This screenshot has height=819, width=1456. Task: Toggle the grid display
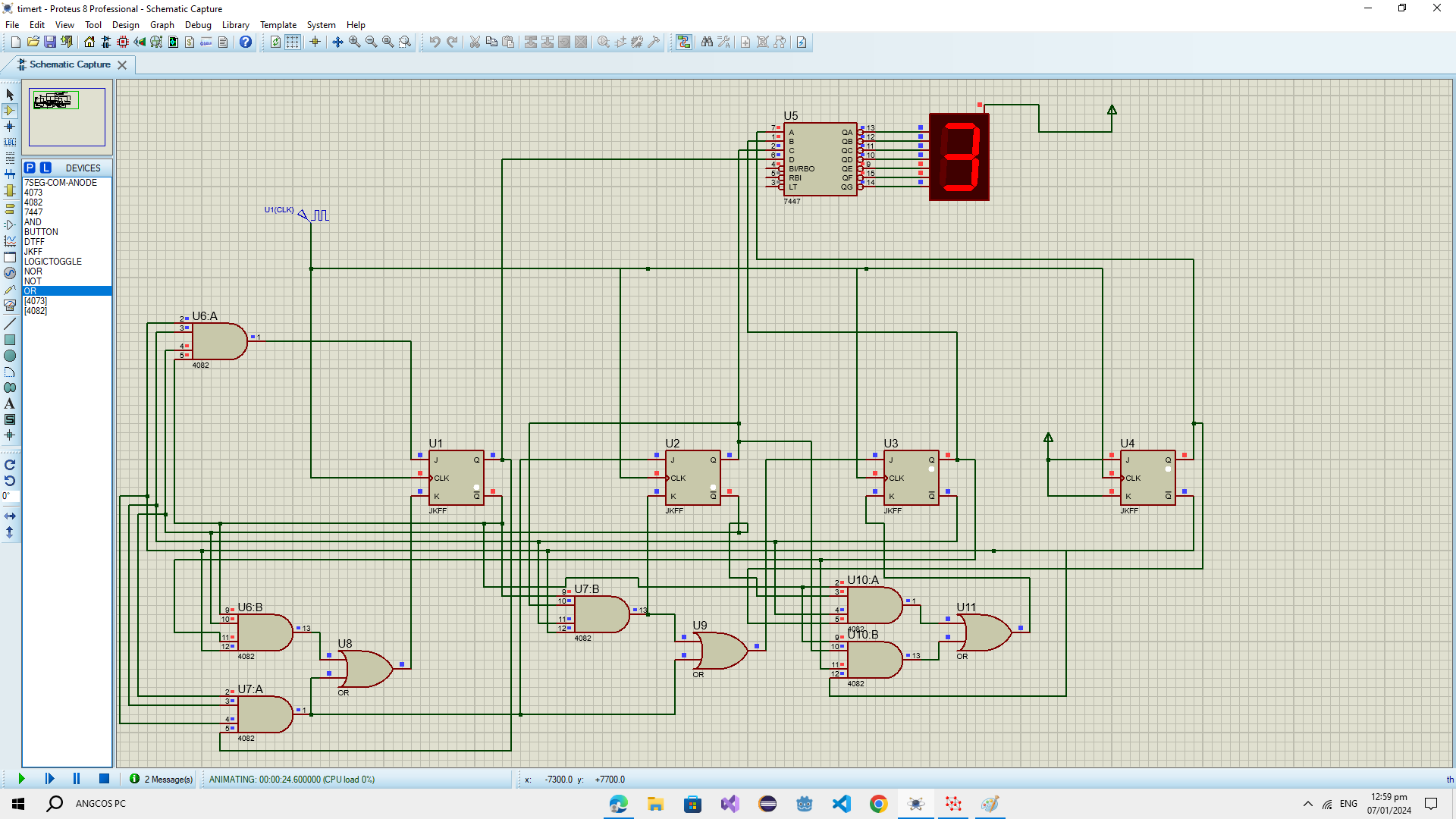click(292, 42)
